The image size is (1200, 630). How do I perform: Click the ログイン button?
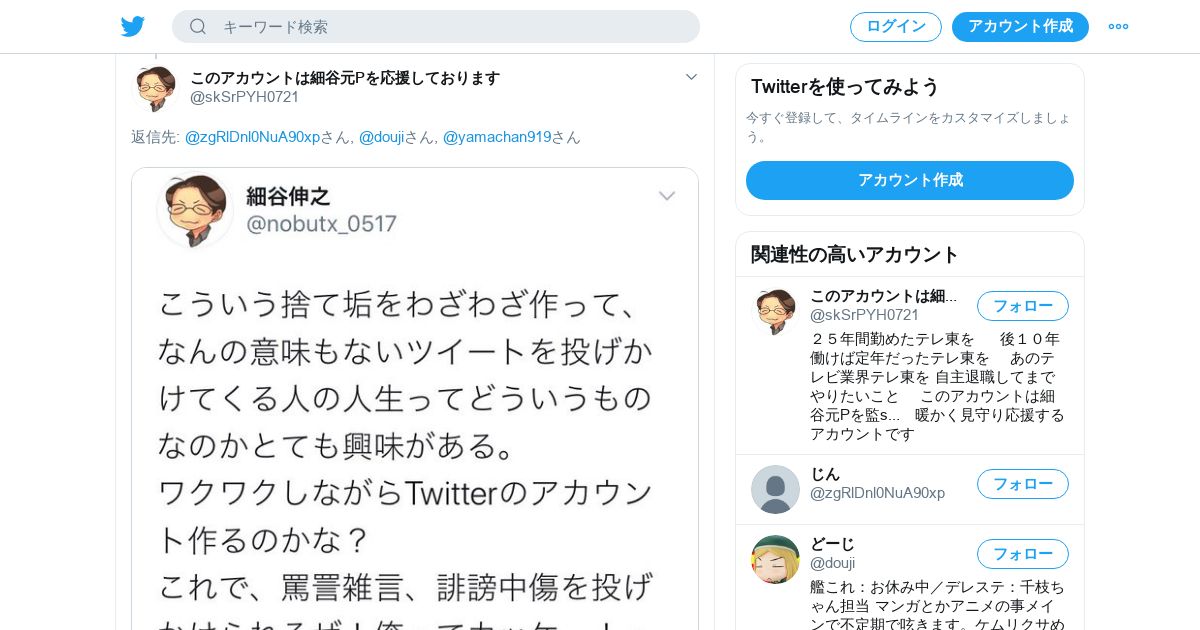coord(896,27)
